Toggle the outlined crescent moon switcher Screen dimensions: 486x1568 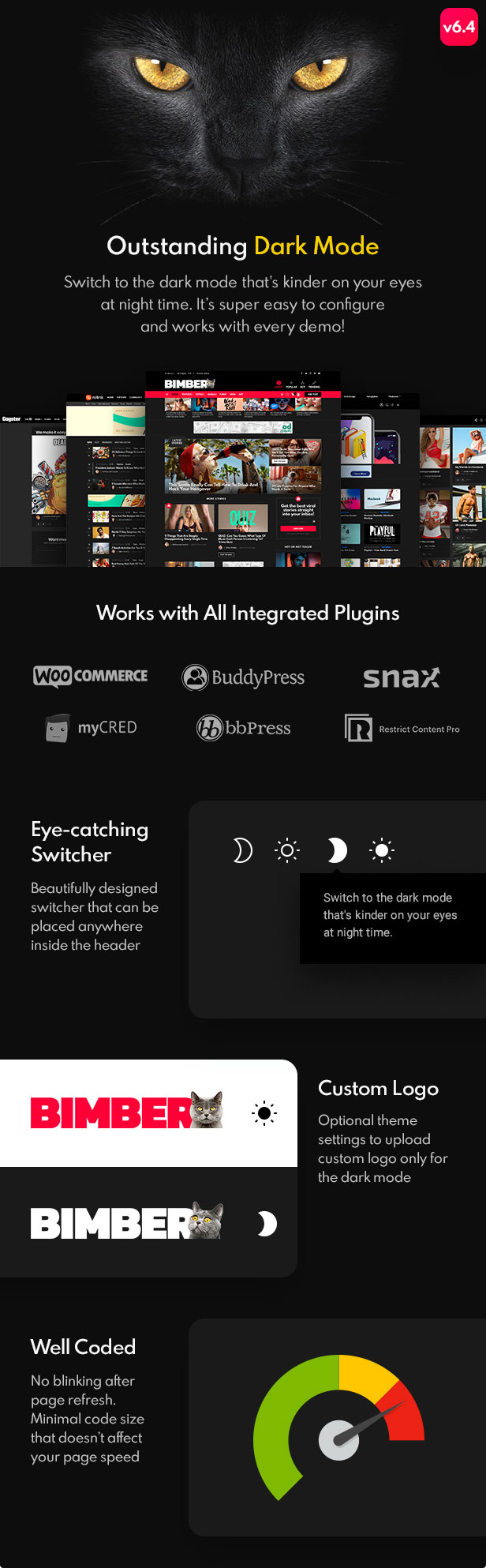[242, 850]
